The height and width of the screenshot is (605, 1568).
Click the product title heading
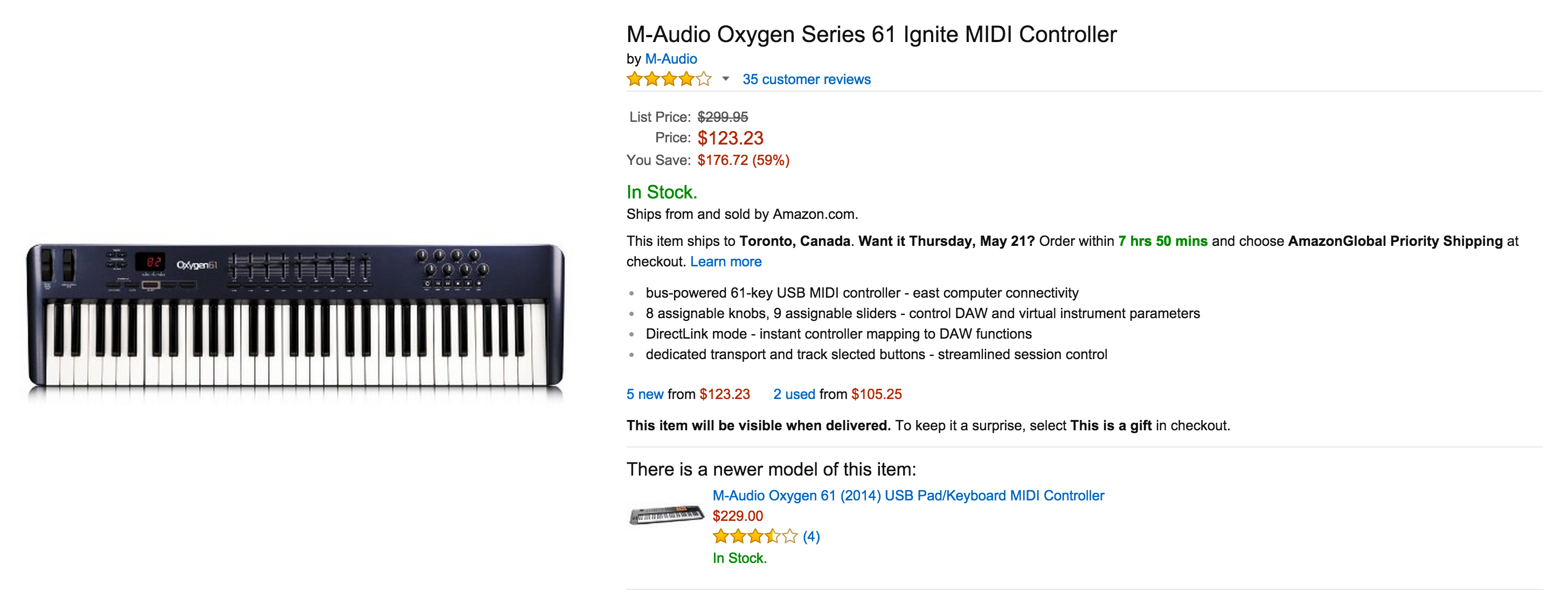coord(871,34)
